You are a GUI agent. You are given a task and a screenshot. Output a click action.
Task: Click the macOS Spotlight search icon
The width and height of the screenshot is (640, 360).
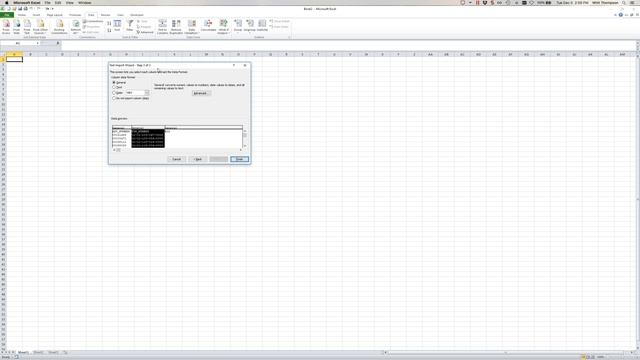pos(624,2)
